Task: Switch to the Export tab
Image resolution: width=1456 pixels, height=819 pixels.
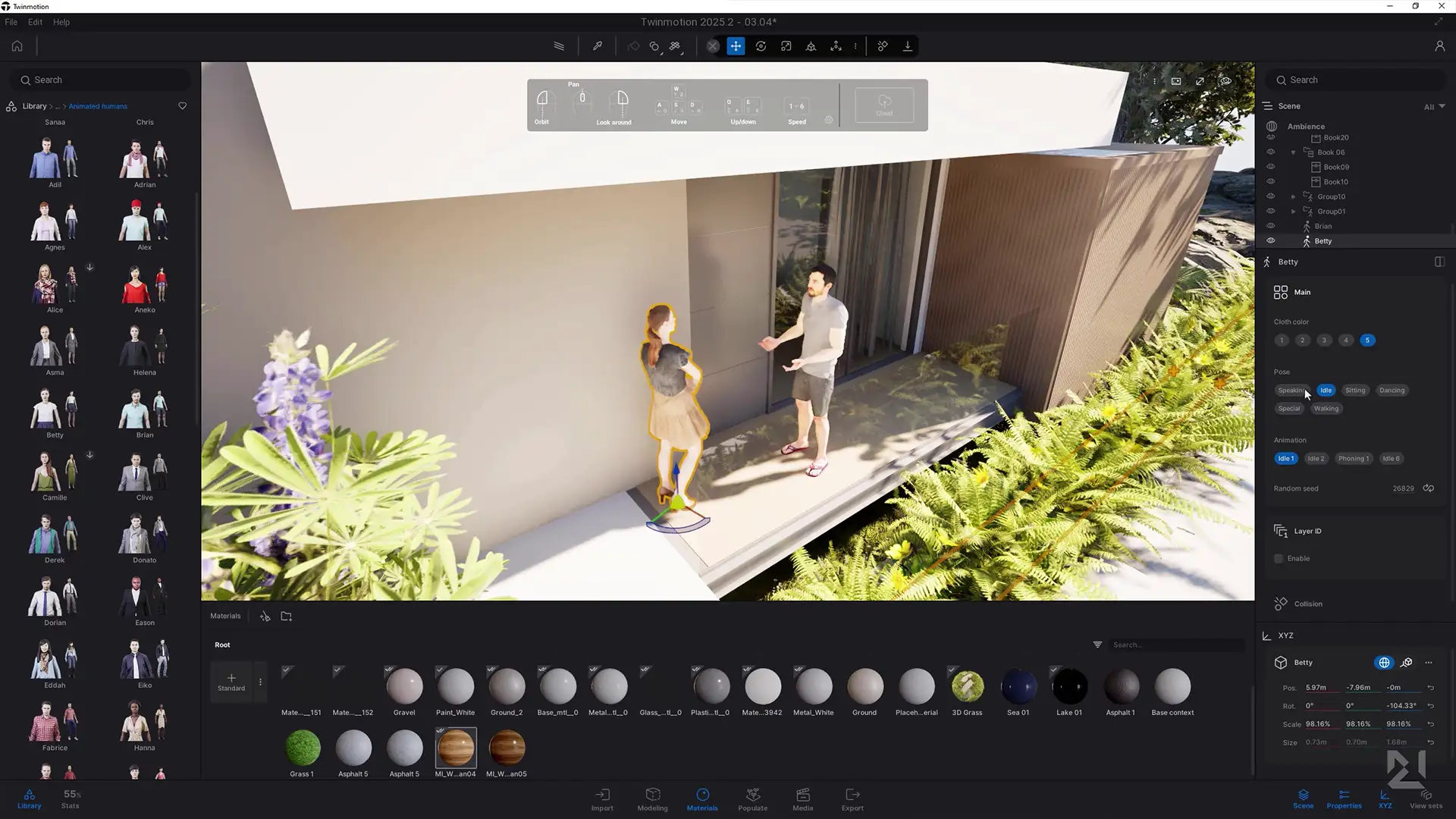Action: 852,799
